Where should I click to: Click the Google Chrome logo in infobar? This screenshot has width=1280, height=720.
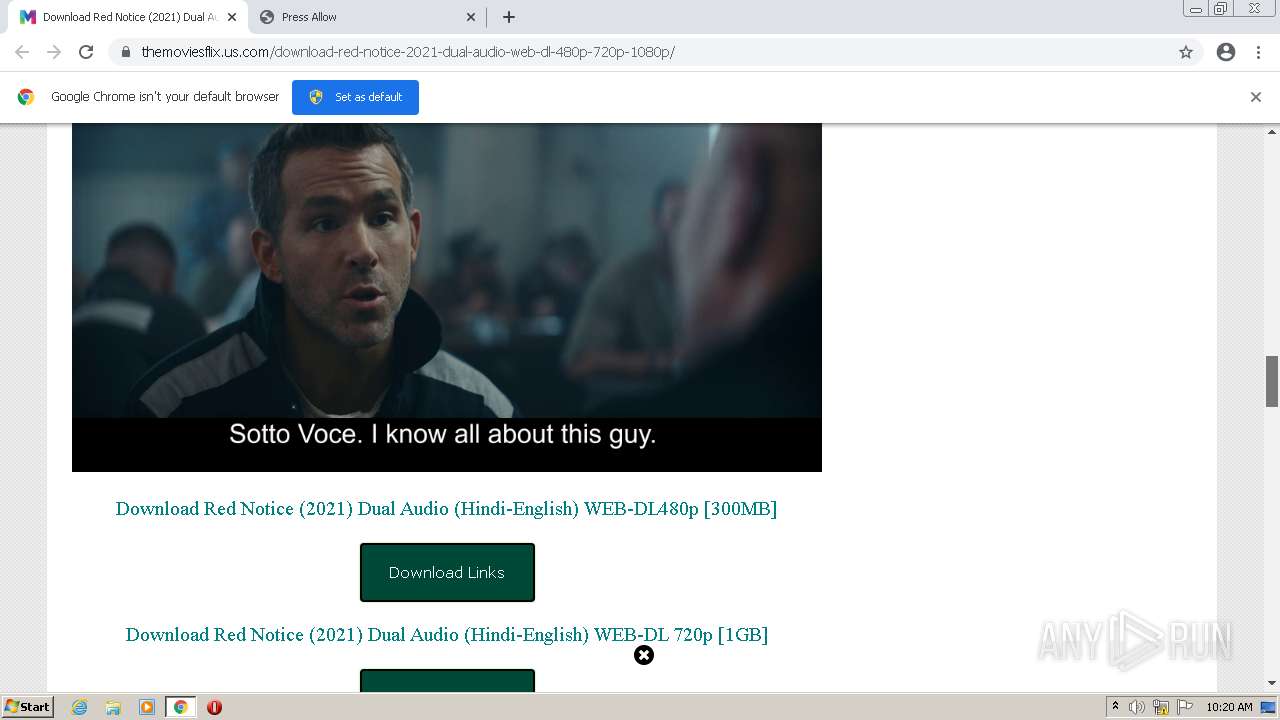[x=26, y=97]
